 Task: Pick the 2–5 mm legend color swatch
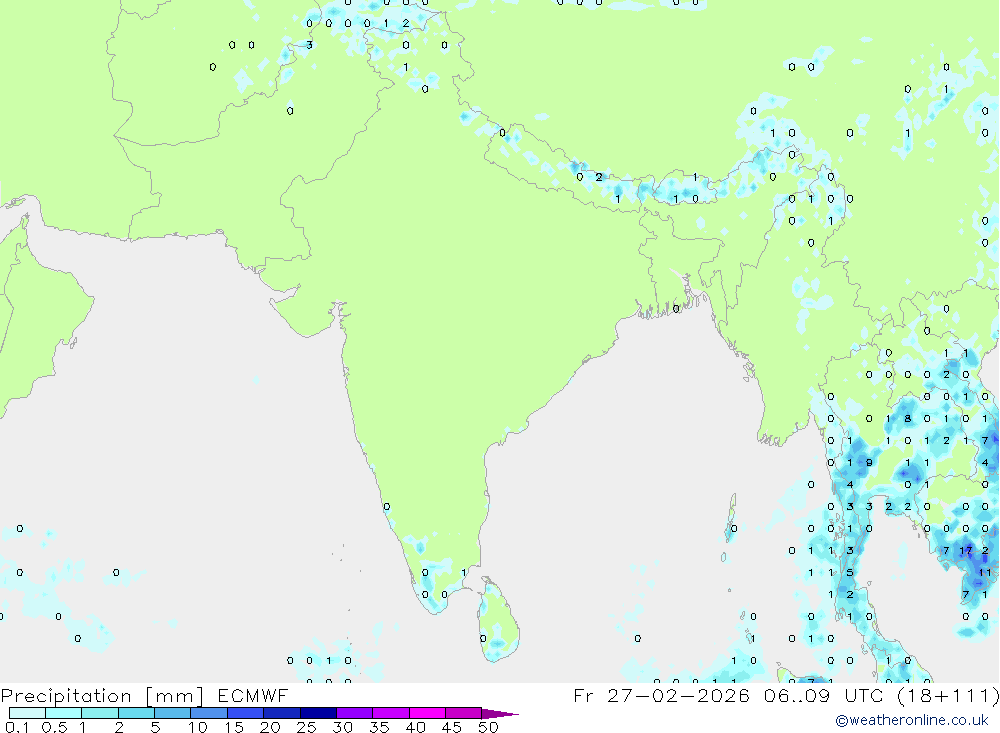coord(136,713)
